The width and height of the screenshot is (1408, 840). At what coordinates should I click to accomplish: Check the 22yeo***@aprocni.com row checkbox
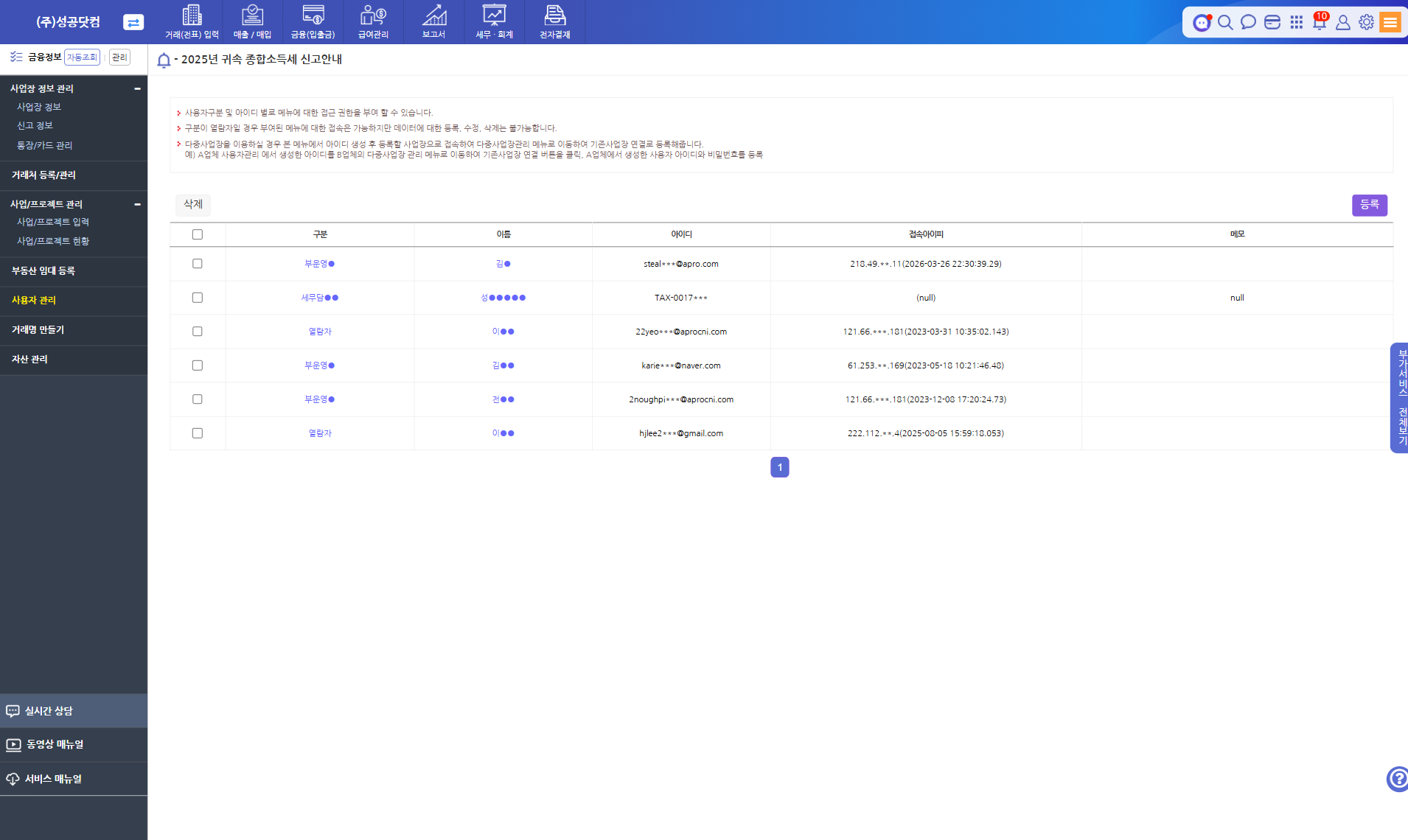pyautogui.click(x=197, y=332)
